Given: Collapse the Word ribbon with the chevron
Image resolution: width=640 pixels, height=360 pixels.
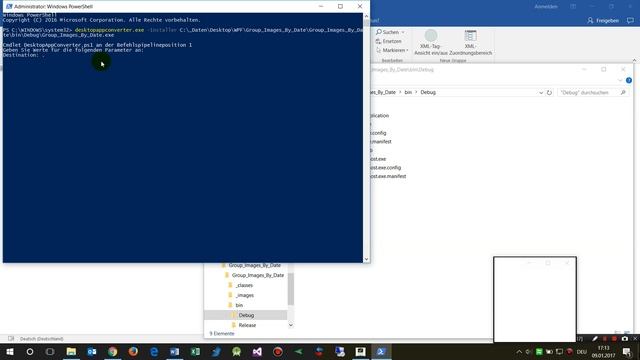Looking at the screenshot, I should click(x=634, y=60).
